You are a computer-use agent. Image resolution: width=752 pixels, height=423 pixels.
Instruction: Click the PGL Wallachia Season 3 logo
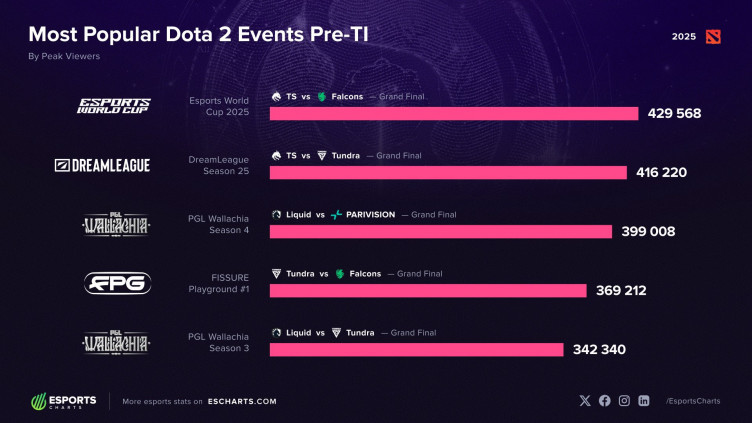[x=117, y=341]
